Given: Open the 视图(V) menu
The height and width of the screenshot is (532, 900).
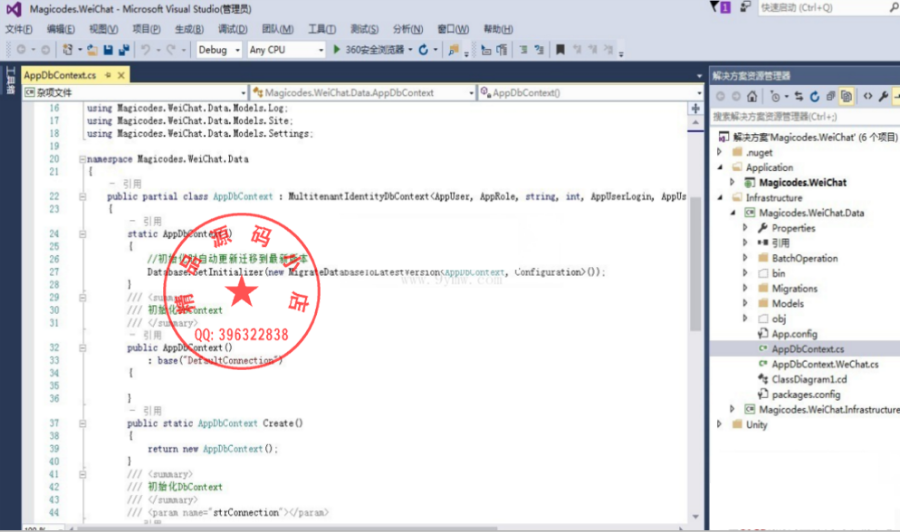Looking at the screenshot, I should point(103,29).
